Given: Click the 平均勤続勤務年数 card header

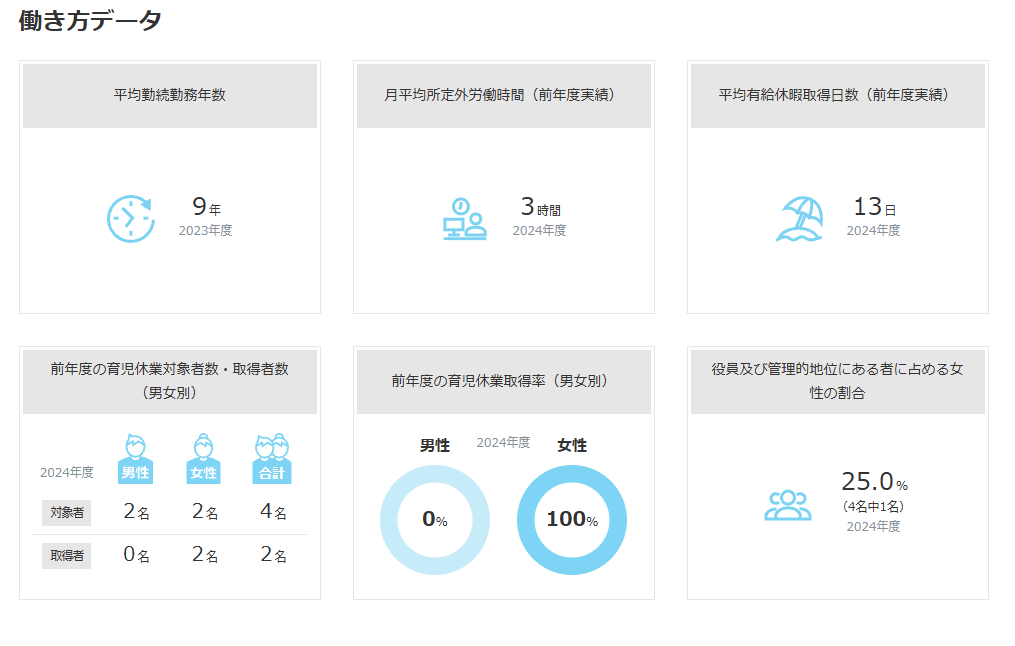Looking at the screenshot, I should click(170, 95).
